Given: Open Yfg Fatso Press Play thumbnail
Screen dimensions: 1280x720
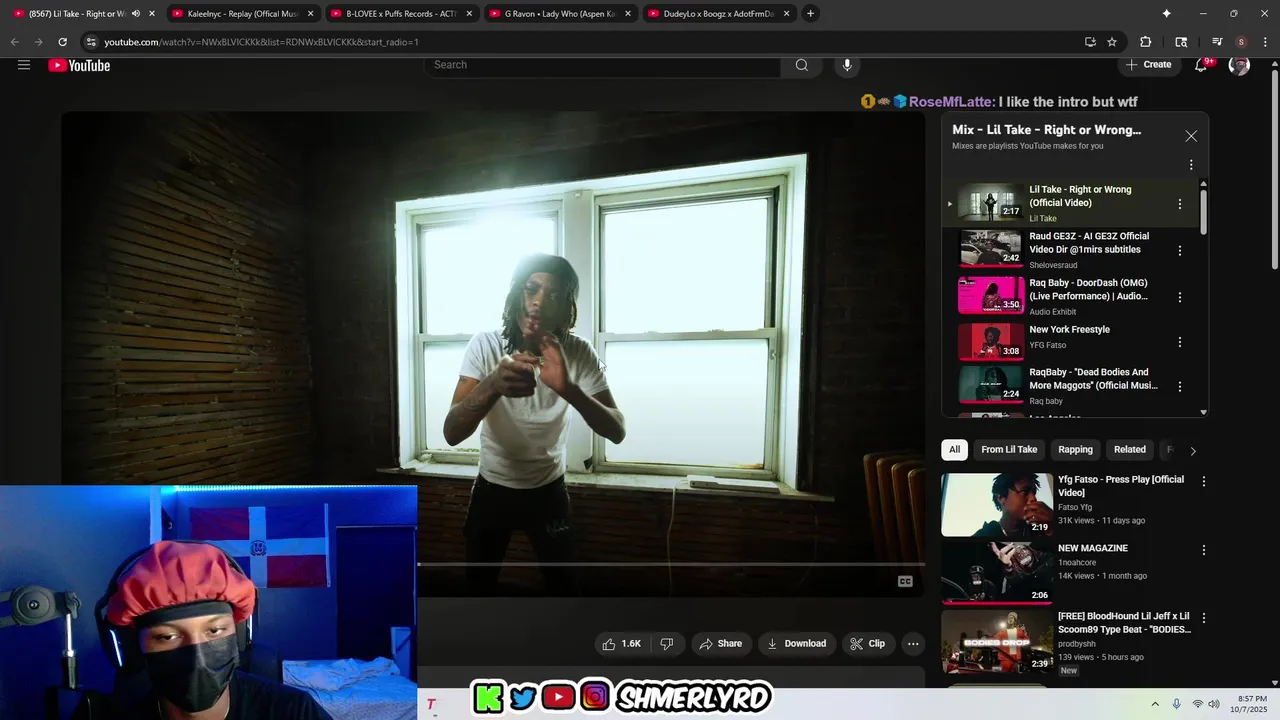Looking at the screenshot, I should (997, 505).
